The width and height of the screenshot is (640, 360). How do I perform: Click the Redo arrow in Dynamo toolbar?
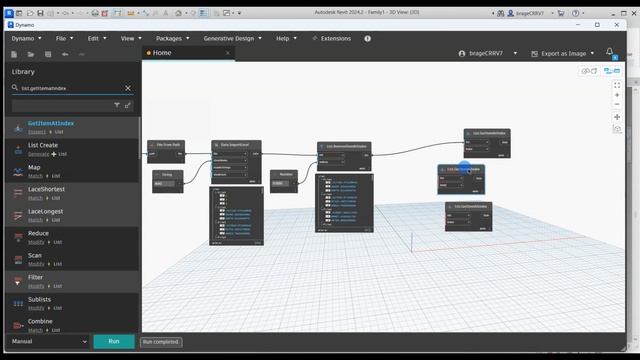pos(82,54)
